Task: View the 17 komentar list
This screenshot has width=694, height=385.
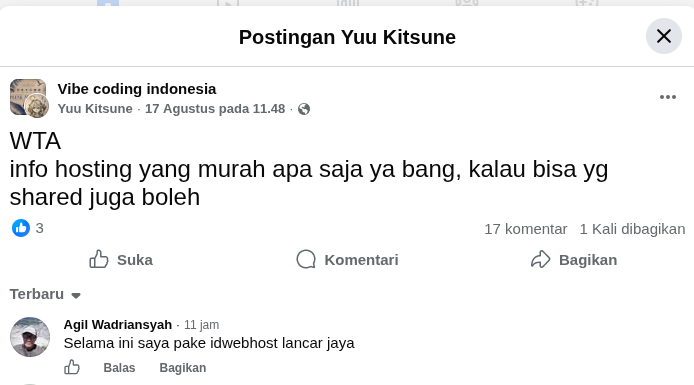Action: pos(525,229)
